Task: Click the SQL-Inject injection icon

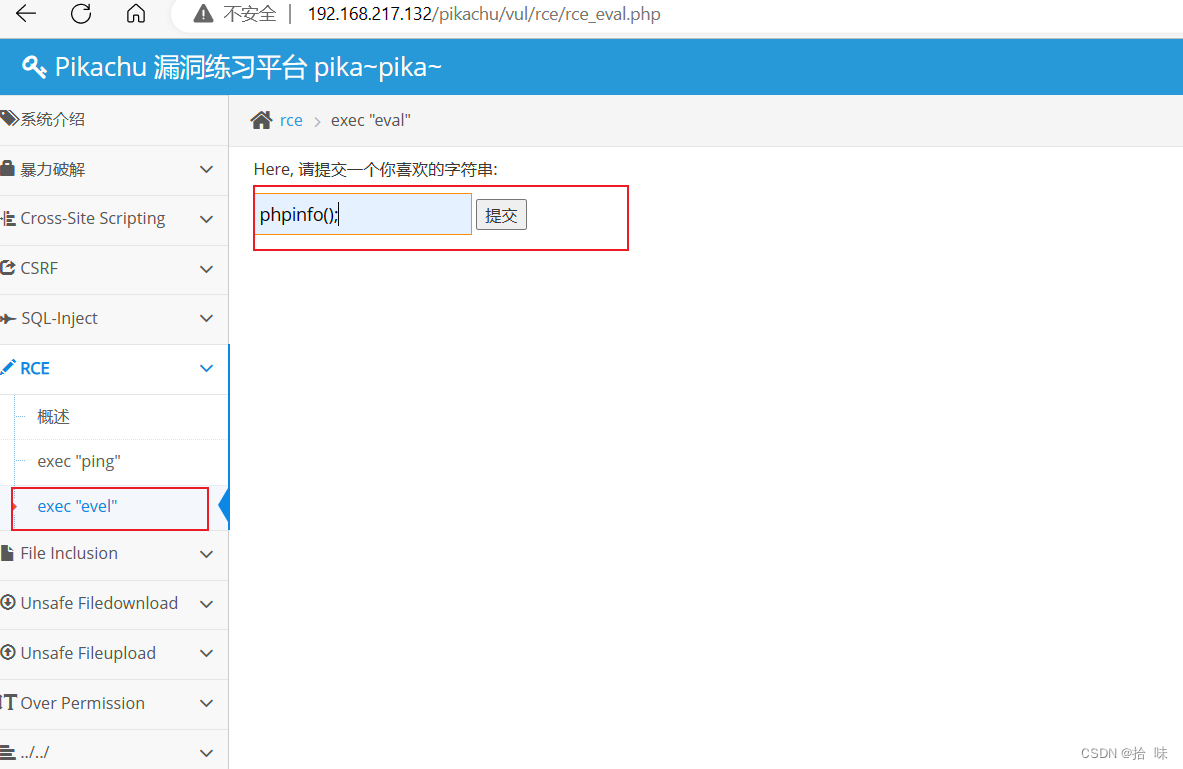Action: pos(9,318)
